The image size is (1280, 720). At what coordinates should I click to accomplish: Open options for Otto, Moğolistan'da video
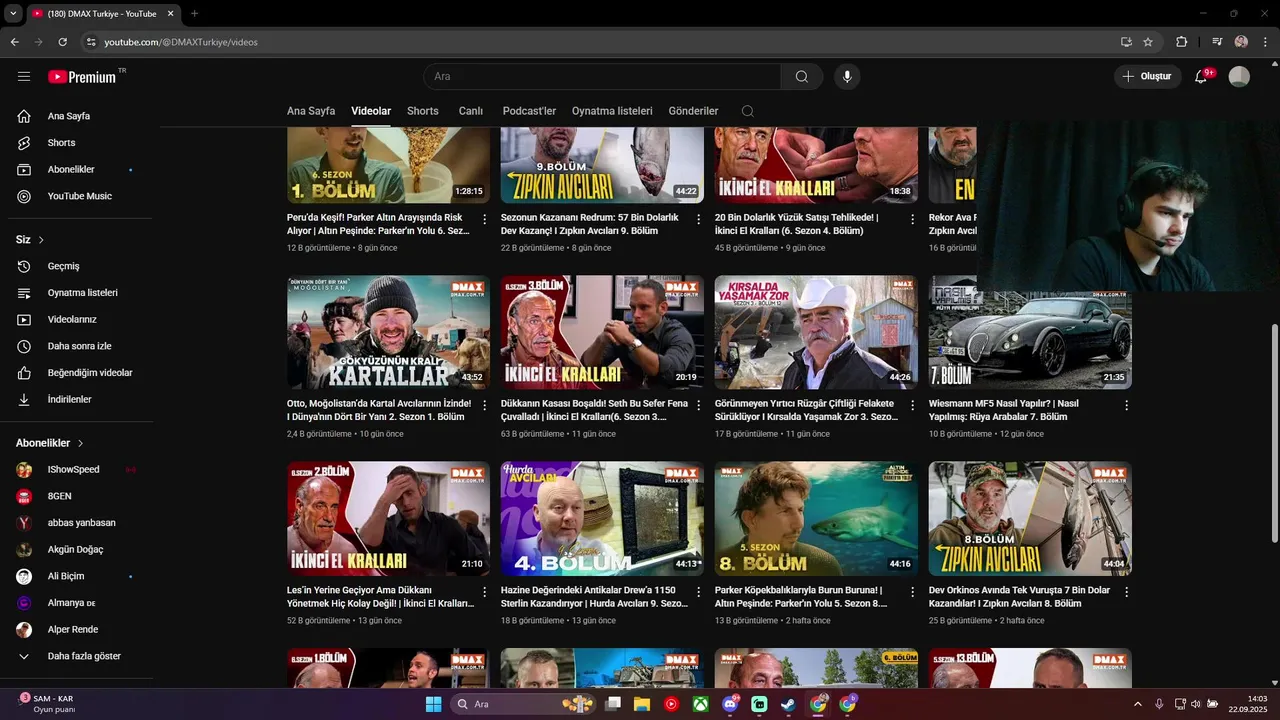[485, 405]
